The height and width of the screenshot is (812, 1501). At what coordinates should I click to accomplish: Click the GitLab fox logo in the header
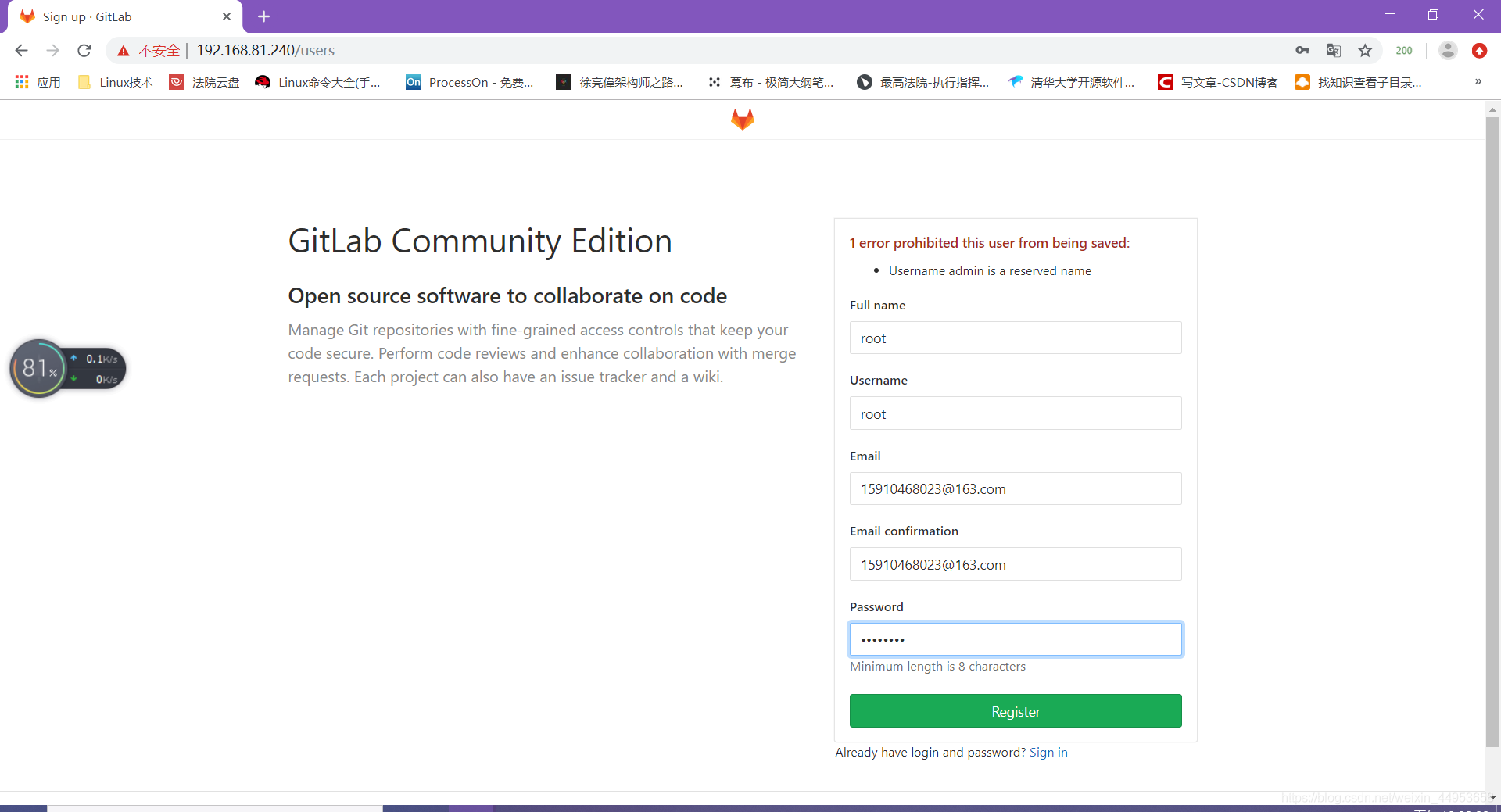pos(742,120)
